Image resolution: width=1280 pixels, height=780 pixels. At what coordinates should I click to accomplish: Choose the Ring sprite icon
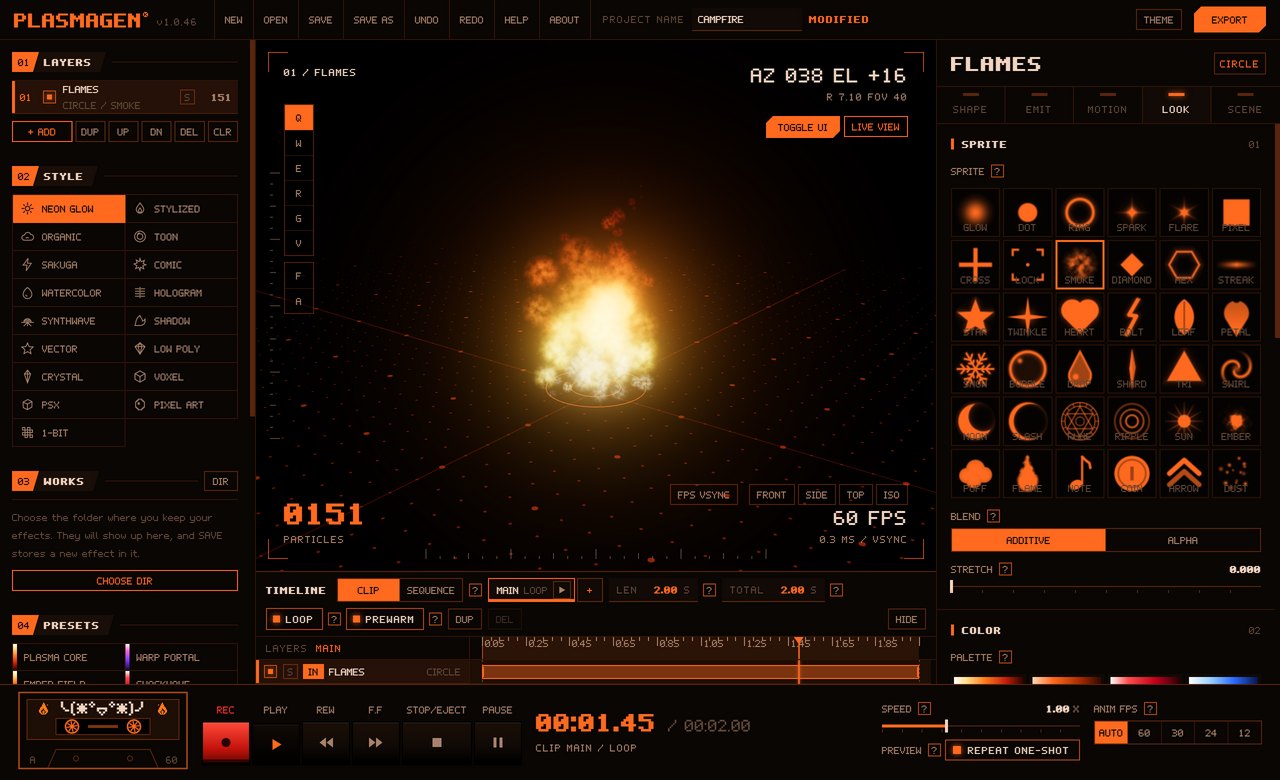click(x=1079, y=213)
